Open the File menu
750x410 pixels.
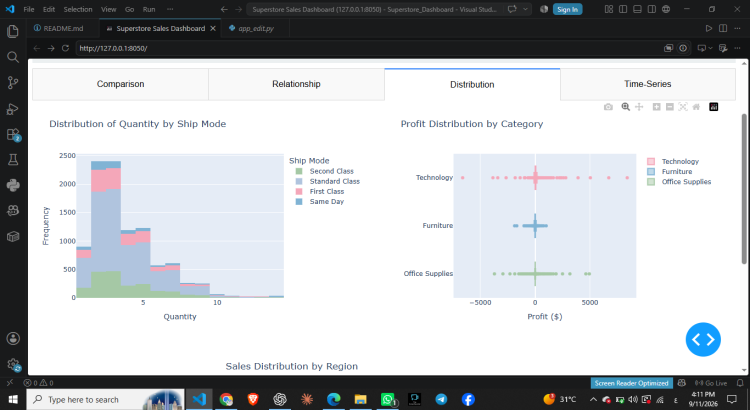[29, 9]
